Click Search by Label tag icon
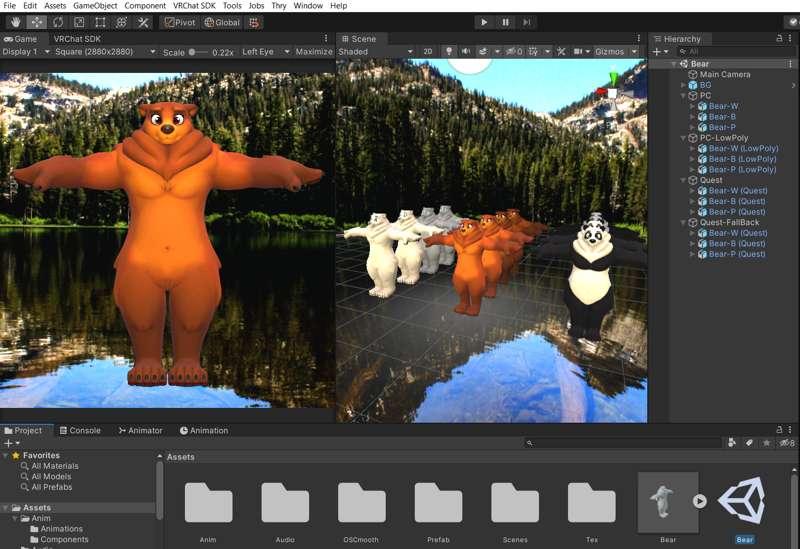 pyautogui.click(x=749, y=443)
